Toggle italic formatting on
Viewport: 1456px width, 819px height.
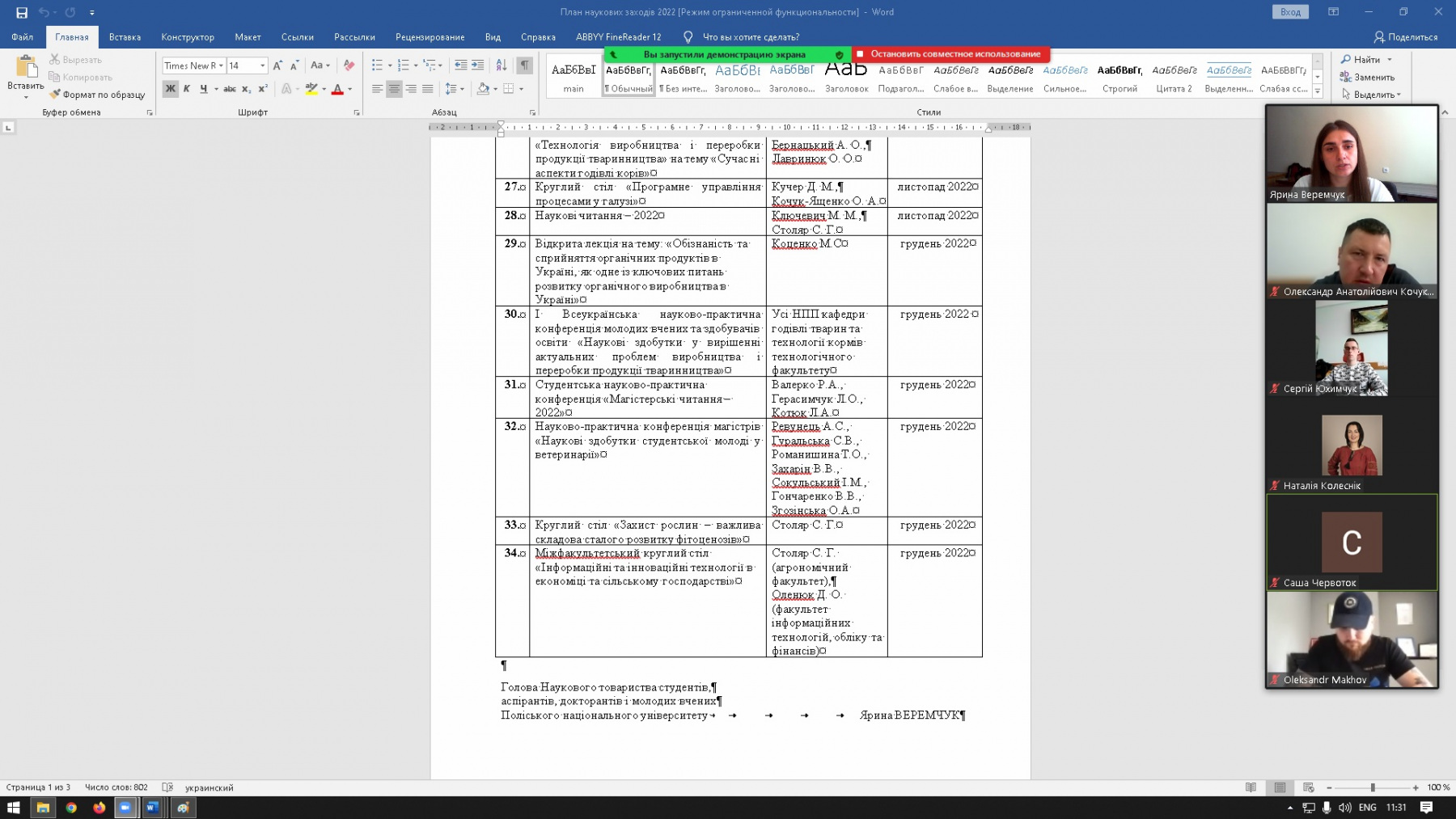coord(187,89)
